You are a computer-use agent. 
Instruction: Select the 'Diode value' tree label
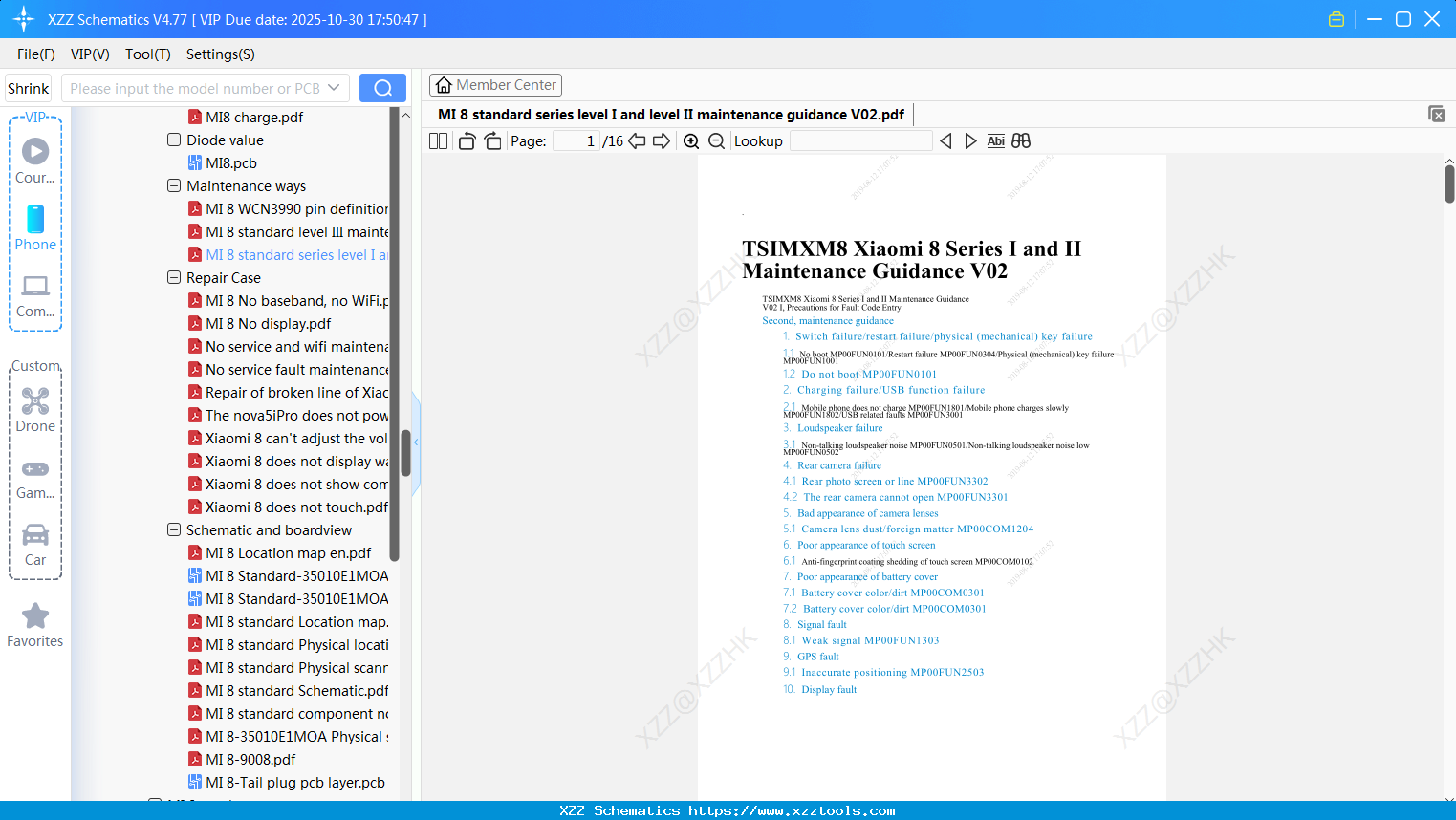[x=225, y=140]
